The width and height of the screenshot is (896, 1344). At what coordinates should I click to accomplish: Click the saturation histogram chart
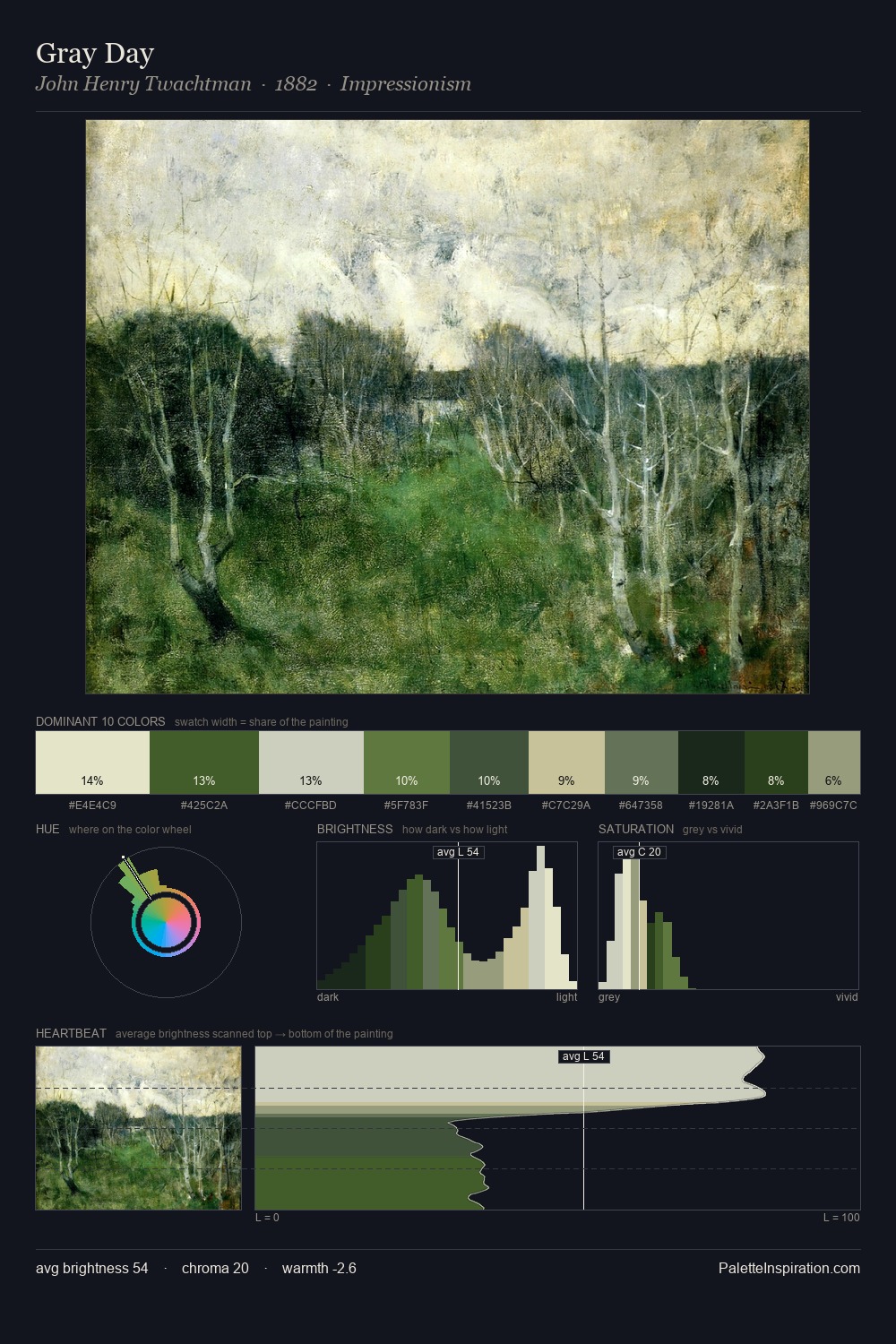point(728,916)
